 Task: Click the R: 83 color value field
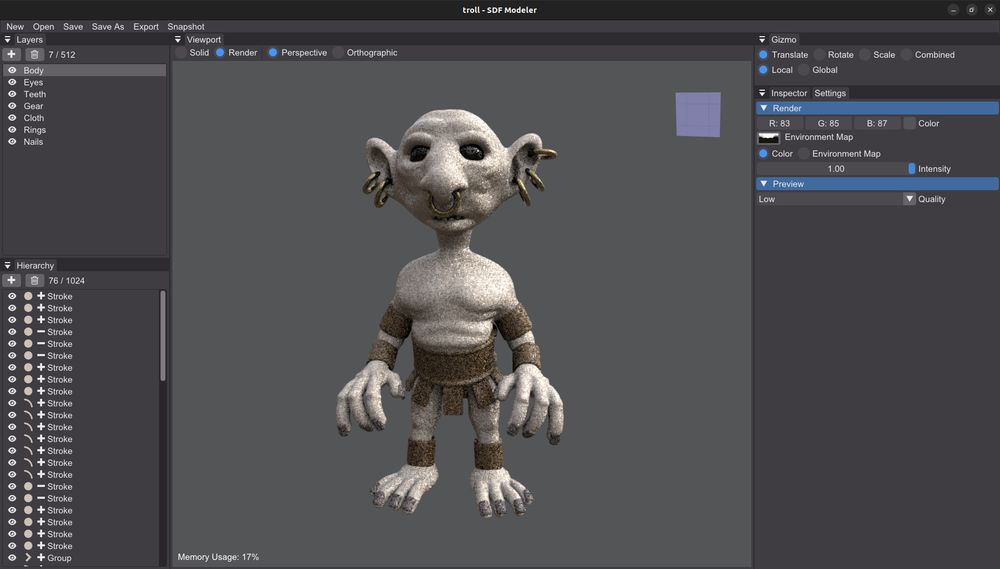coord(779,123)
